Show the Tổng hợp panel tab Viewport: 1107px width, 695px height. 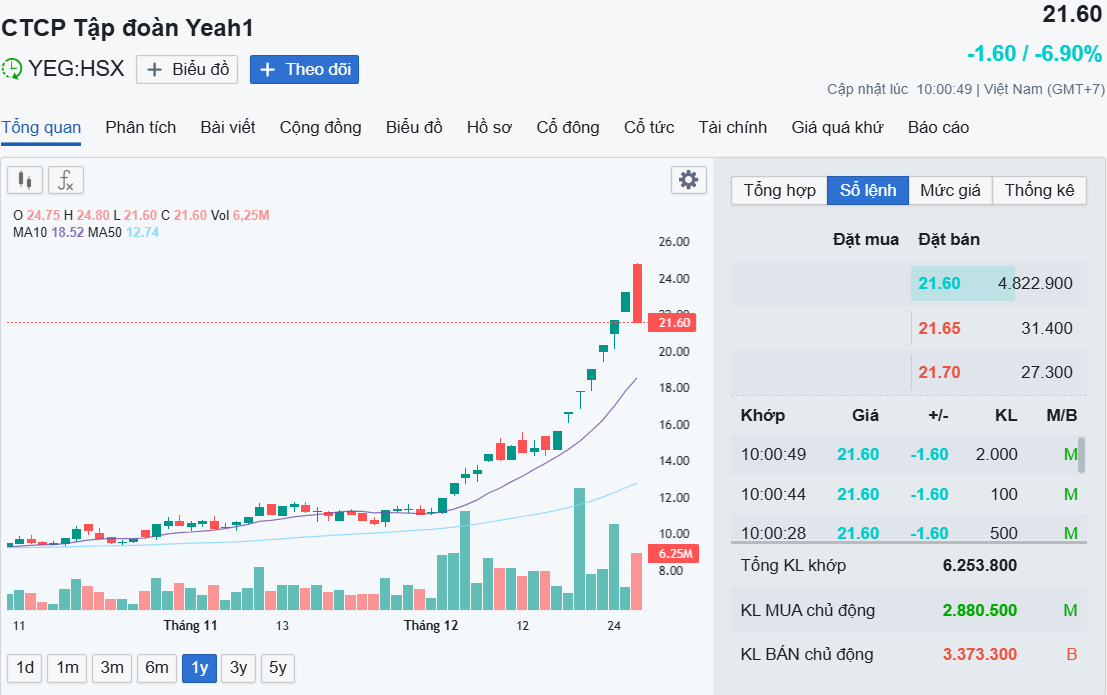(779, 190)
